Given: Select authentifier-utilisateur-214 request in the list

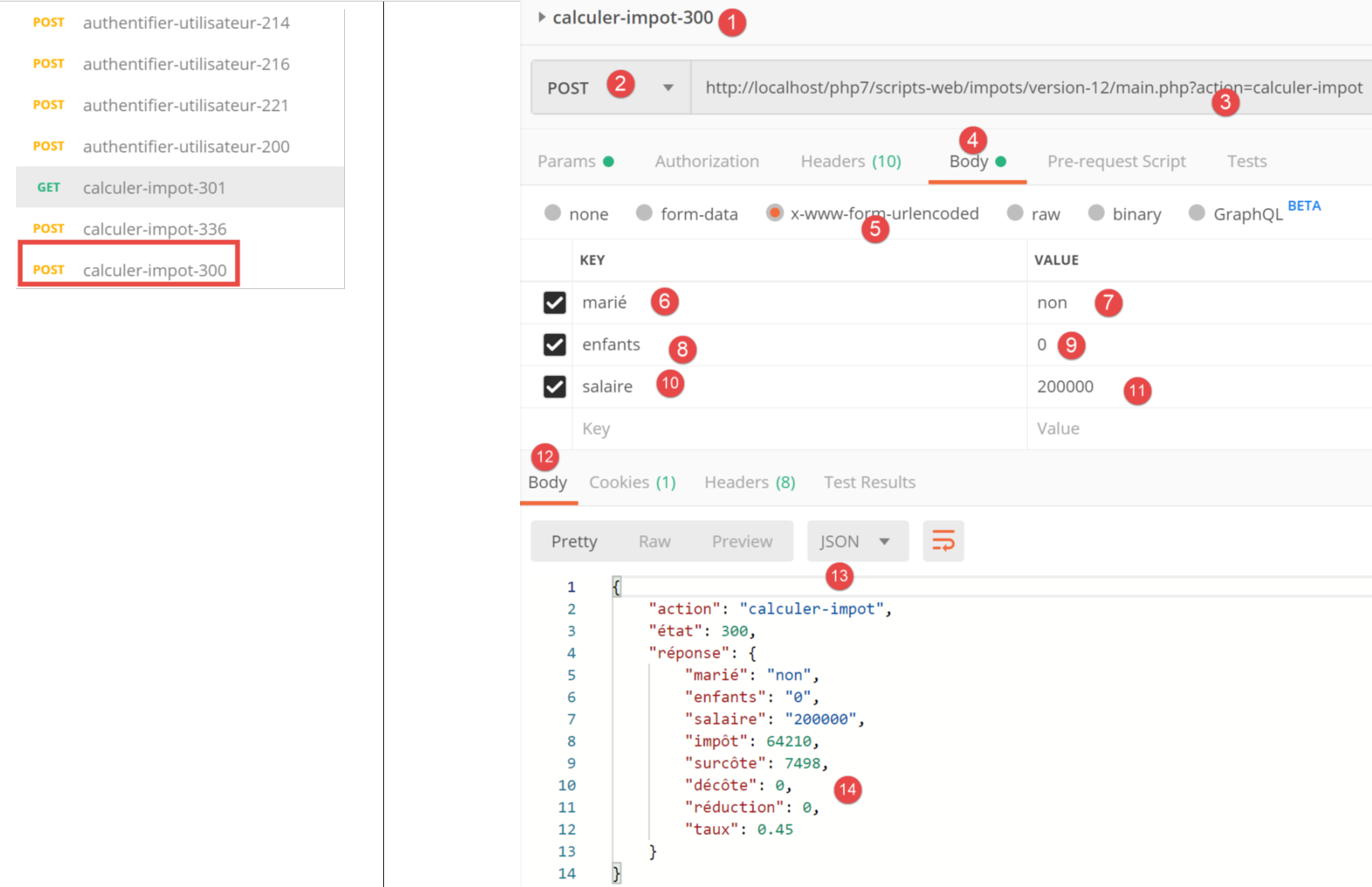Looking at the screenshot, I should tap(186, 23).
